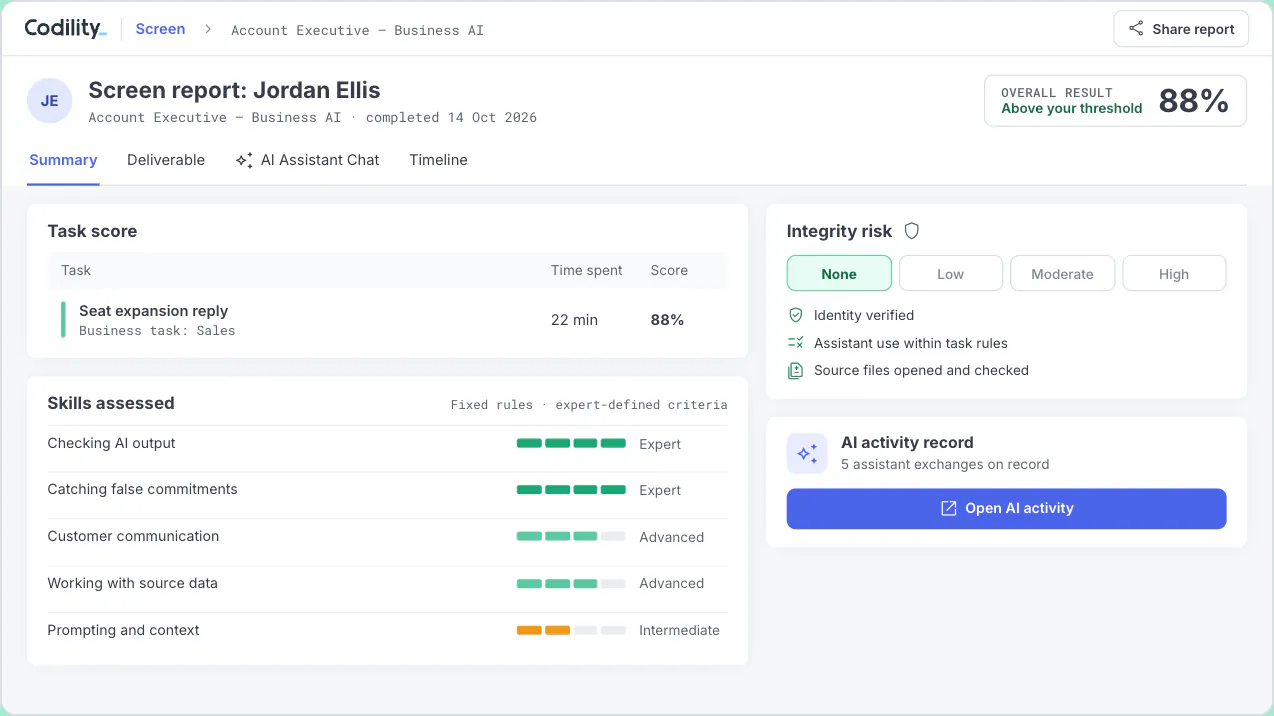Click the Identity verified text
Viewport: 1274px width, 716px height.
[x=864, y=315]
